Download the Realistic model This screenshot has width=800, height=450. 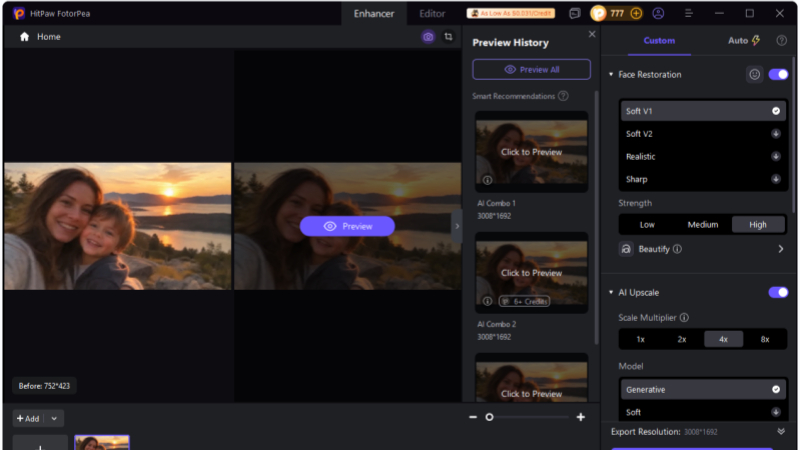pos(776,156)
